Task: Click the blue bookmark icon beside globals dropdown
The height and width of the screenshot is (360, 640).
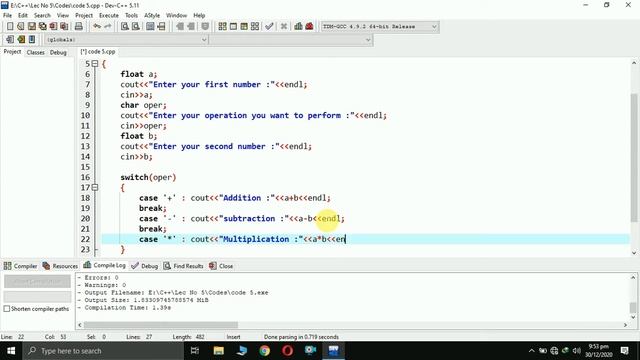Action: (x=32, y=40)
